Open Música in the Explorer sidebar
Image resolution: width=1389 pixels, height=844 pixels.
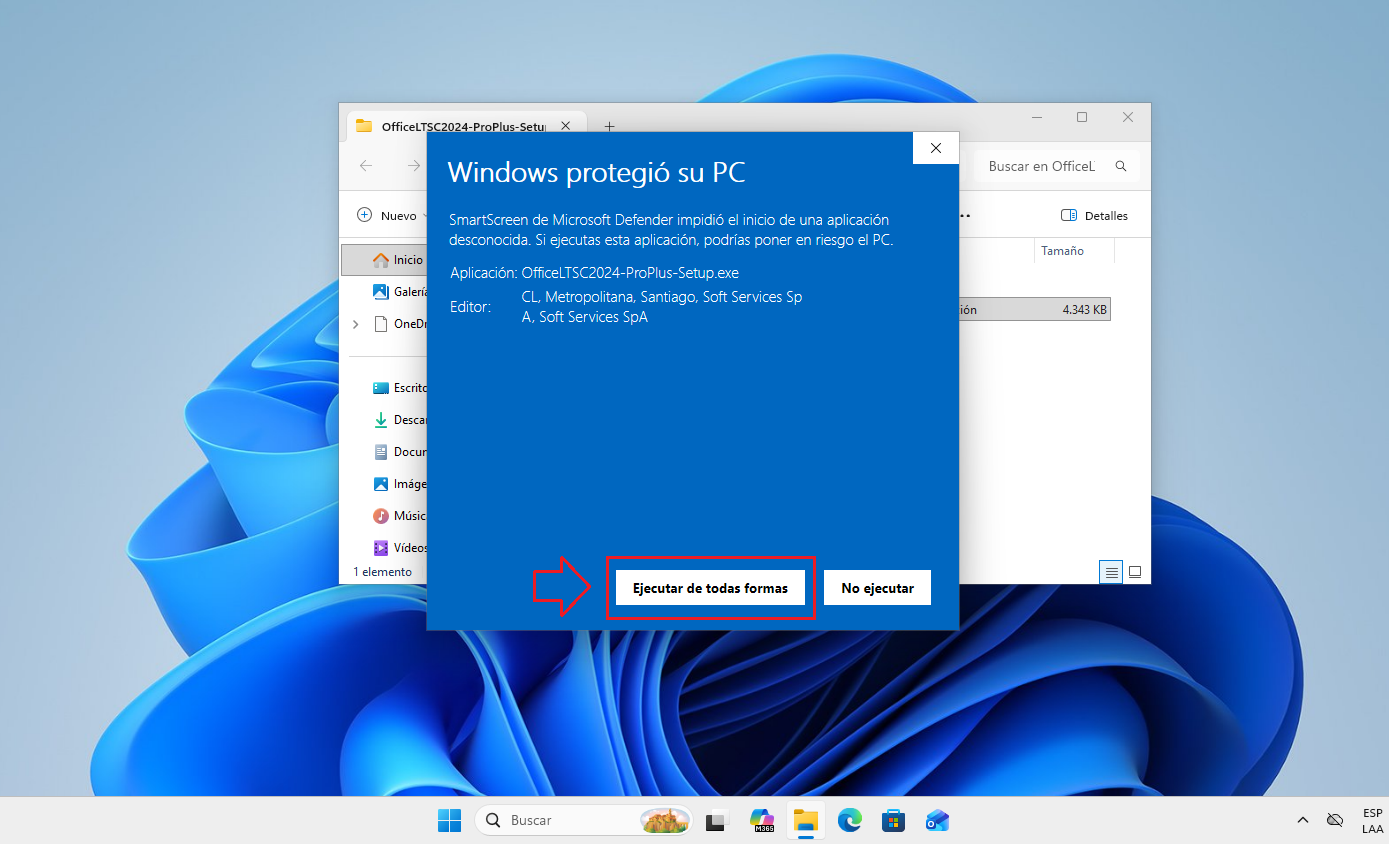coord(400,516)
